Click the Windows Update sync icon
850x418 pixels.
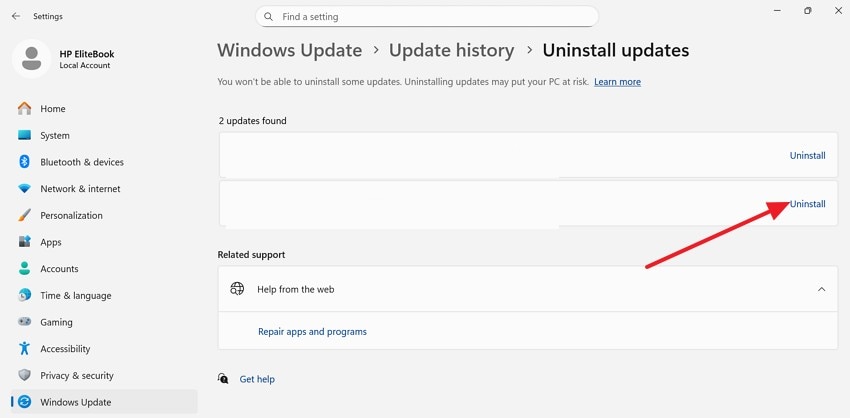(24, 402)
